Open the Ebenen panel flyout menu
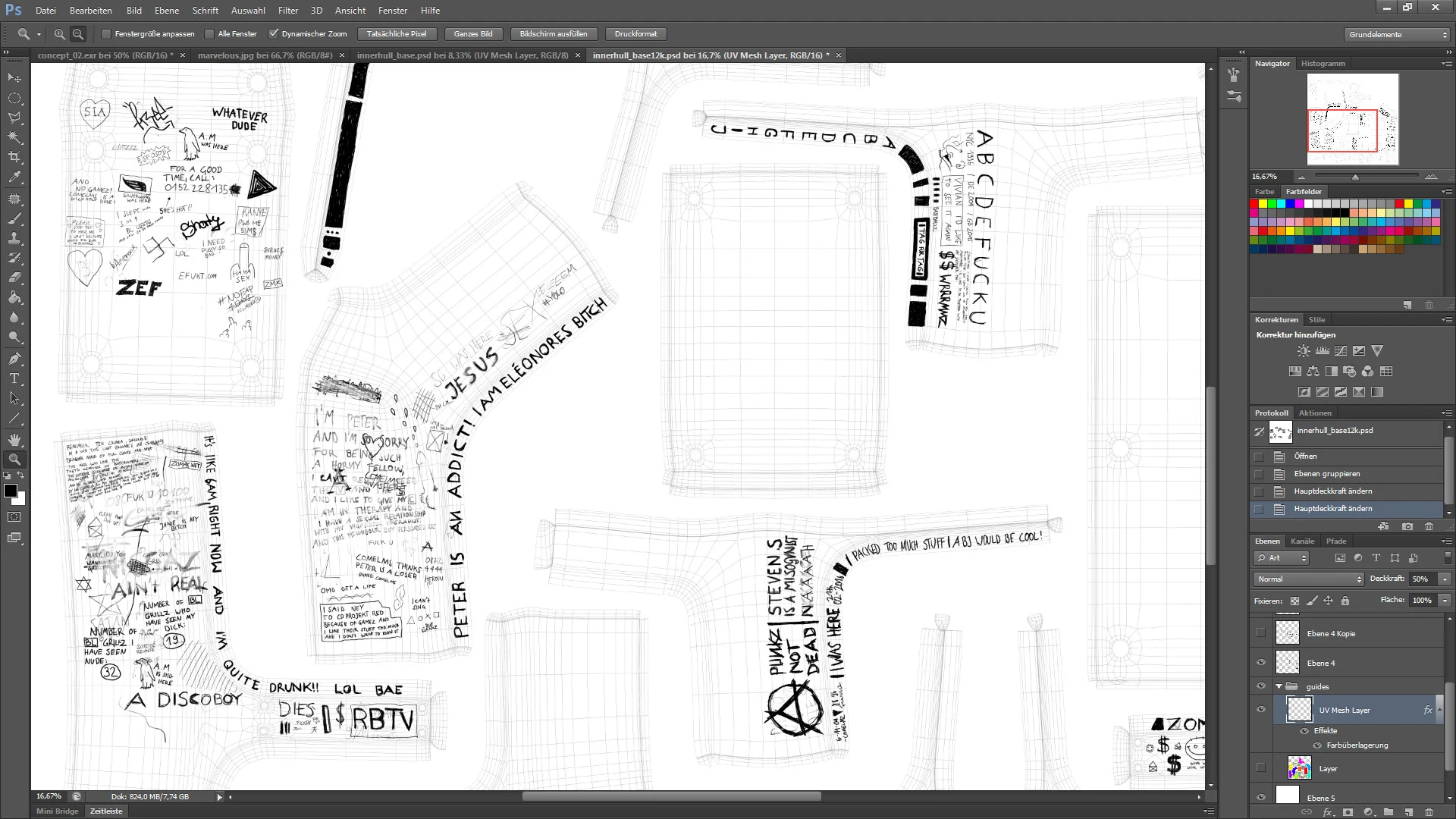Image resolution: width=1456 pixels, height=819 pixels. [1447, 541]
